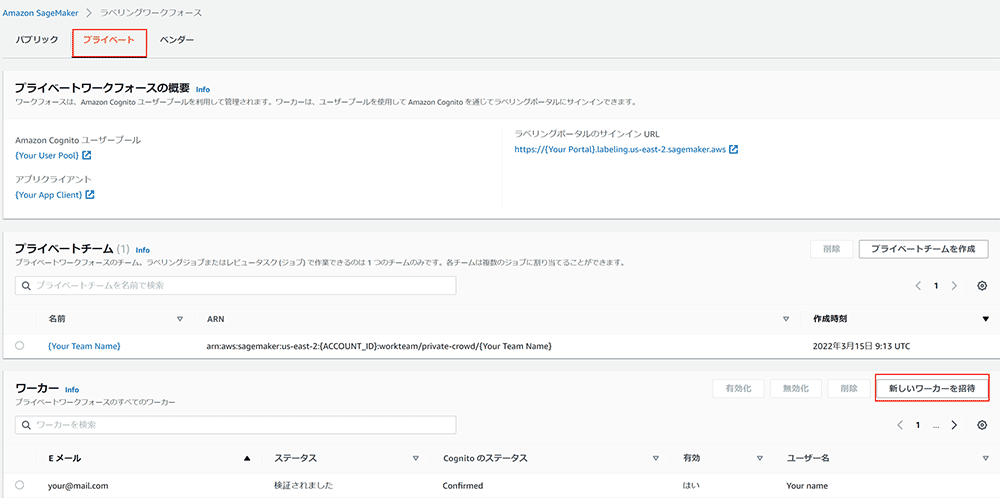Click external link icon beside {Your App Client}
This screenshot has width=1000, height=498.
click(90, 194)
